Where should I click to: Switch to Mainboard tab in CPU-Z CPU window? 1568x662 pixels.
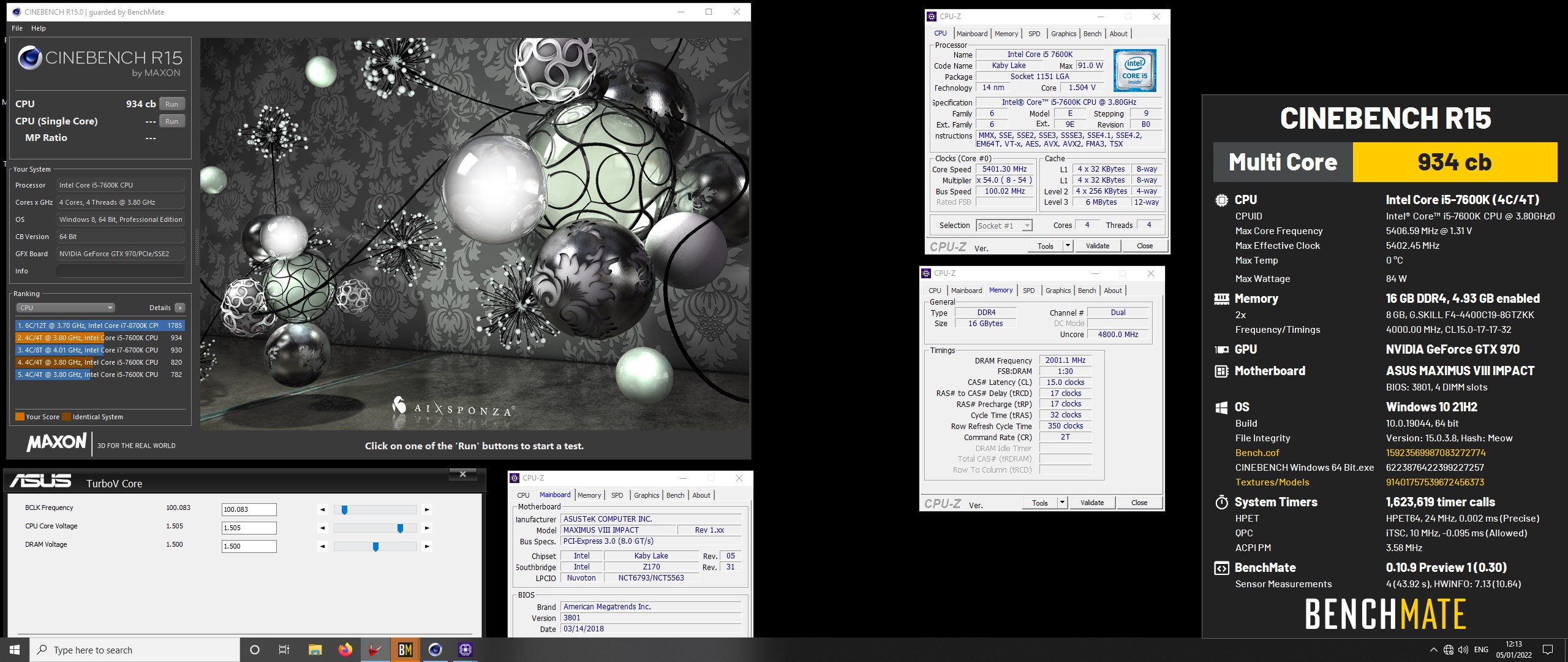(x=972, y=34)
